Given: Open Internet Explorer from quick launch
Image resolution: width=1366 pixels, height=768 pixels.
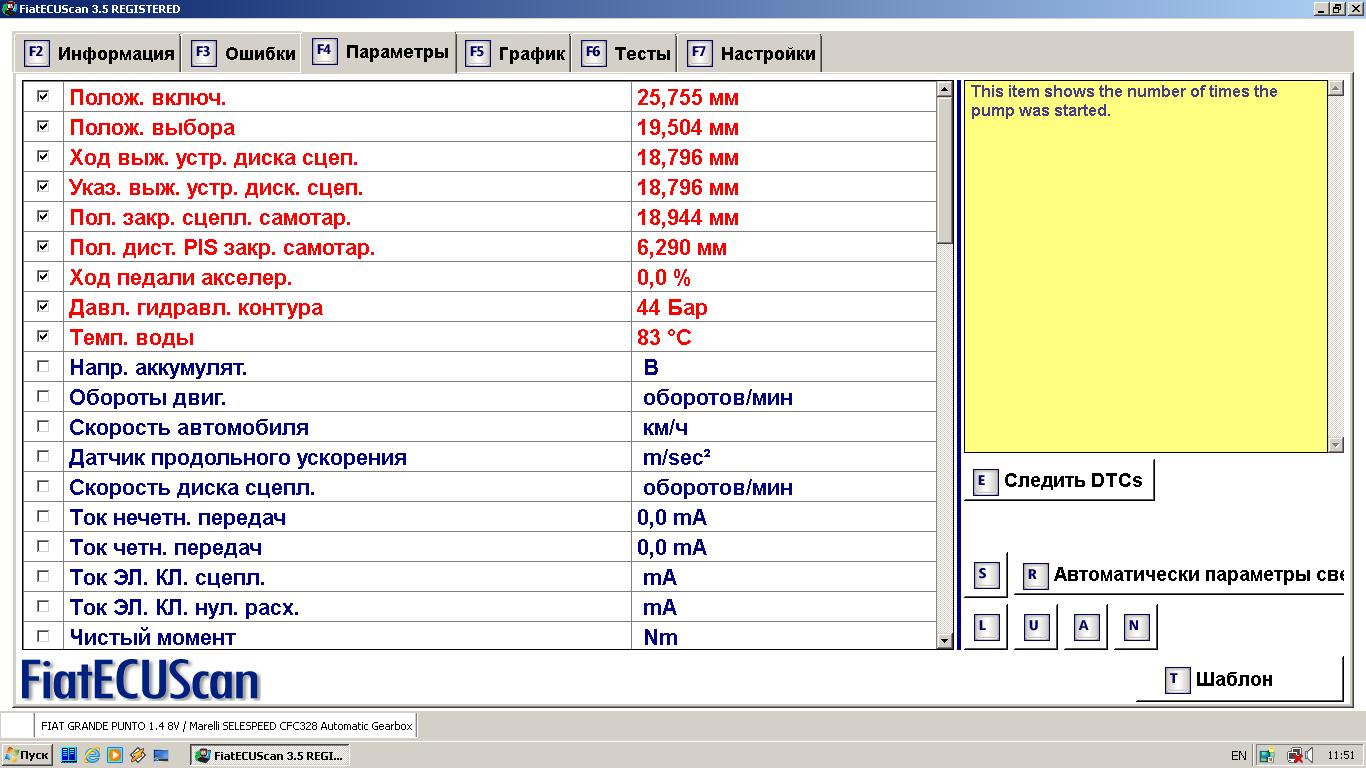Looking at the screenshot, I should (x=92, y=755).
